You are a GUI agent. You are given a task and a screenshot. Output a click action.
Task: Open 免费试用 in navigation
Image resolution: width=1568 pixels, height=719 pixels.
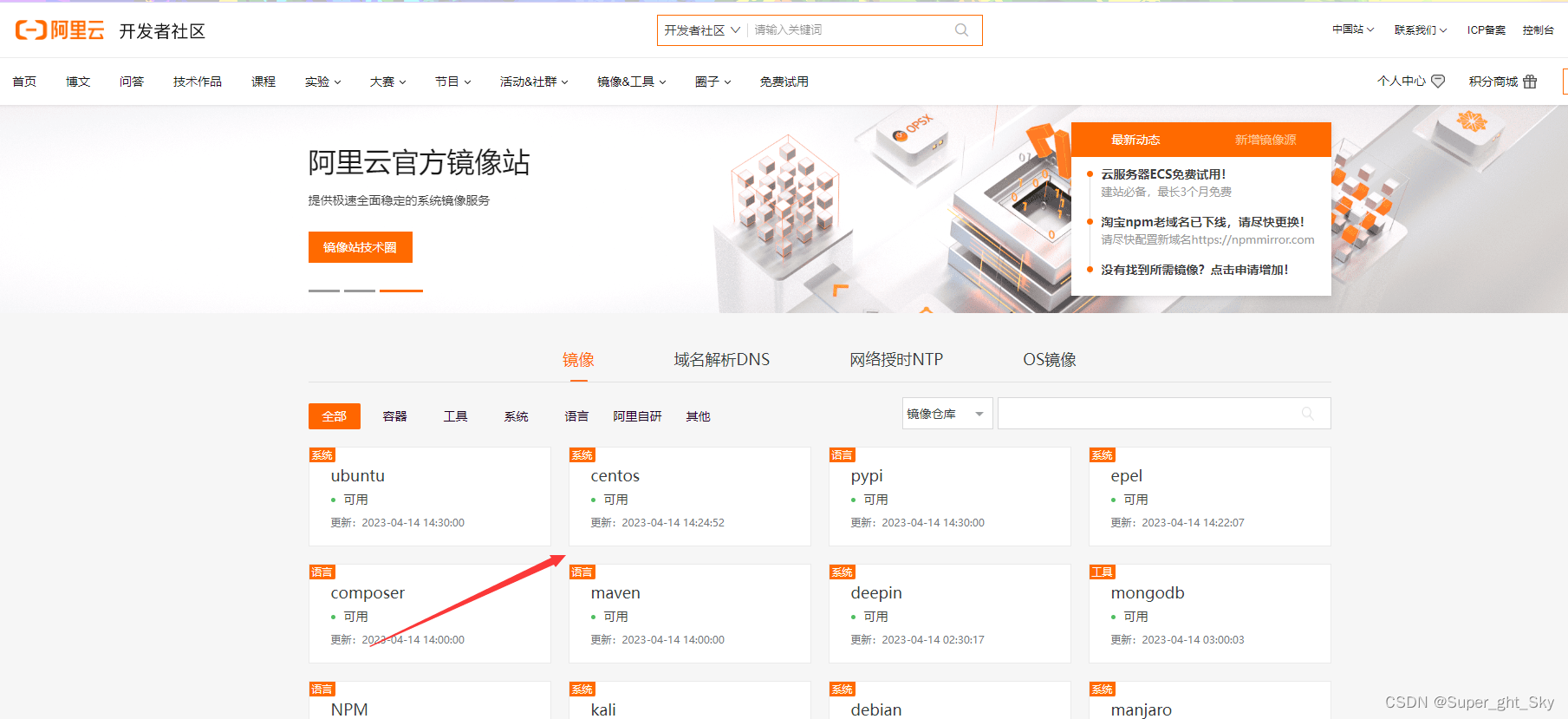pos(784,82)
